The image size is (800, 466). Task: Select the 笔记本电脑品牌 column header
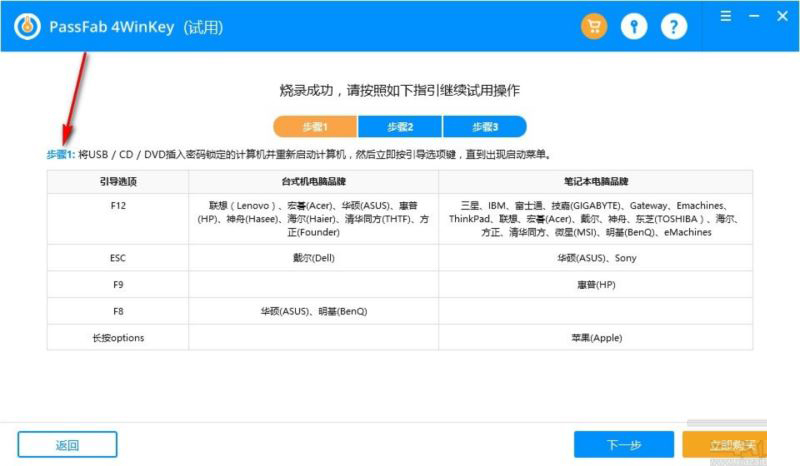pos(595,182)
